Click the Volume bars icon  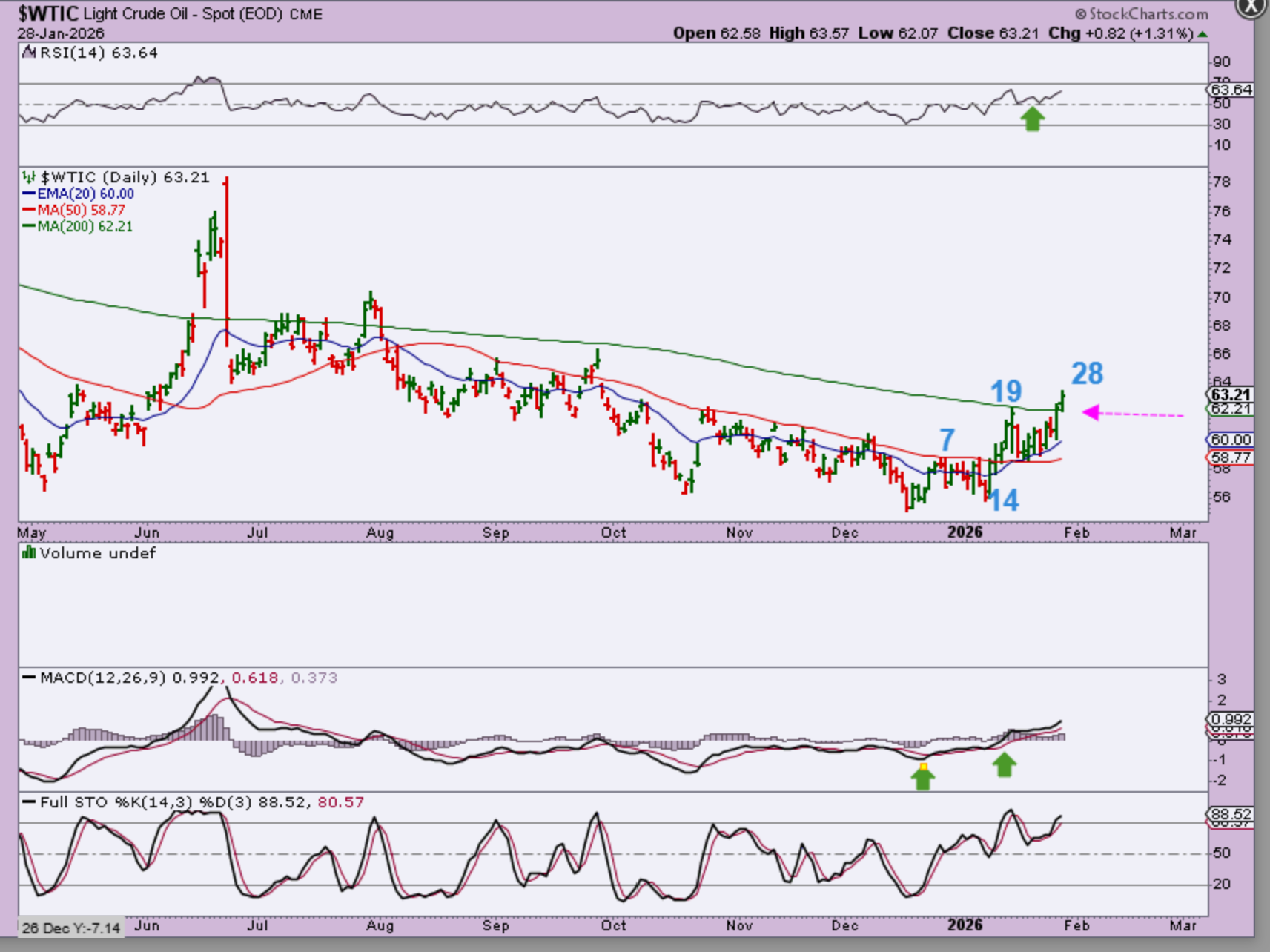28,553
